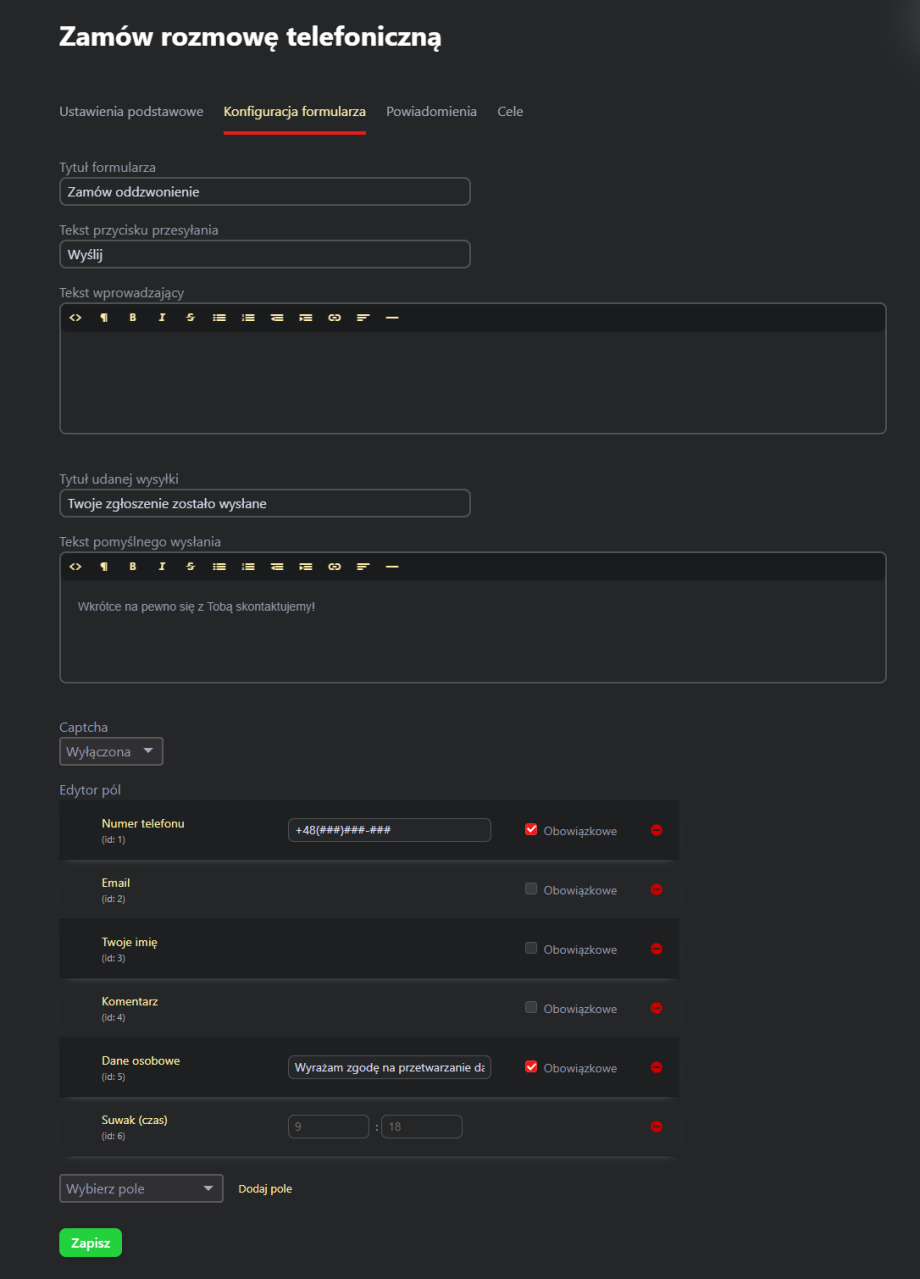Go to the Cele tab
The height and width of the screenshot is (1279, 920).
tap(510, 112)
